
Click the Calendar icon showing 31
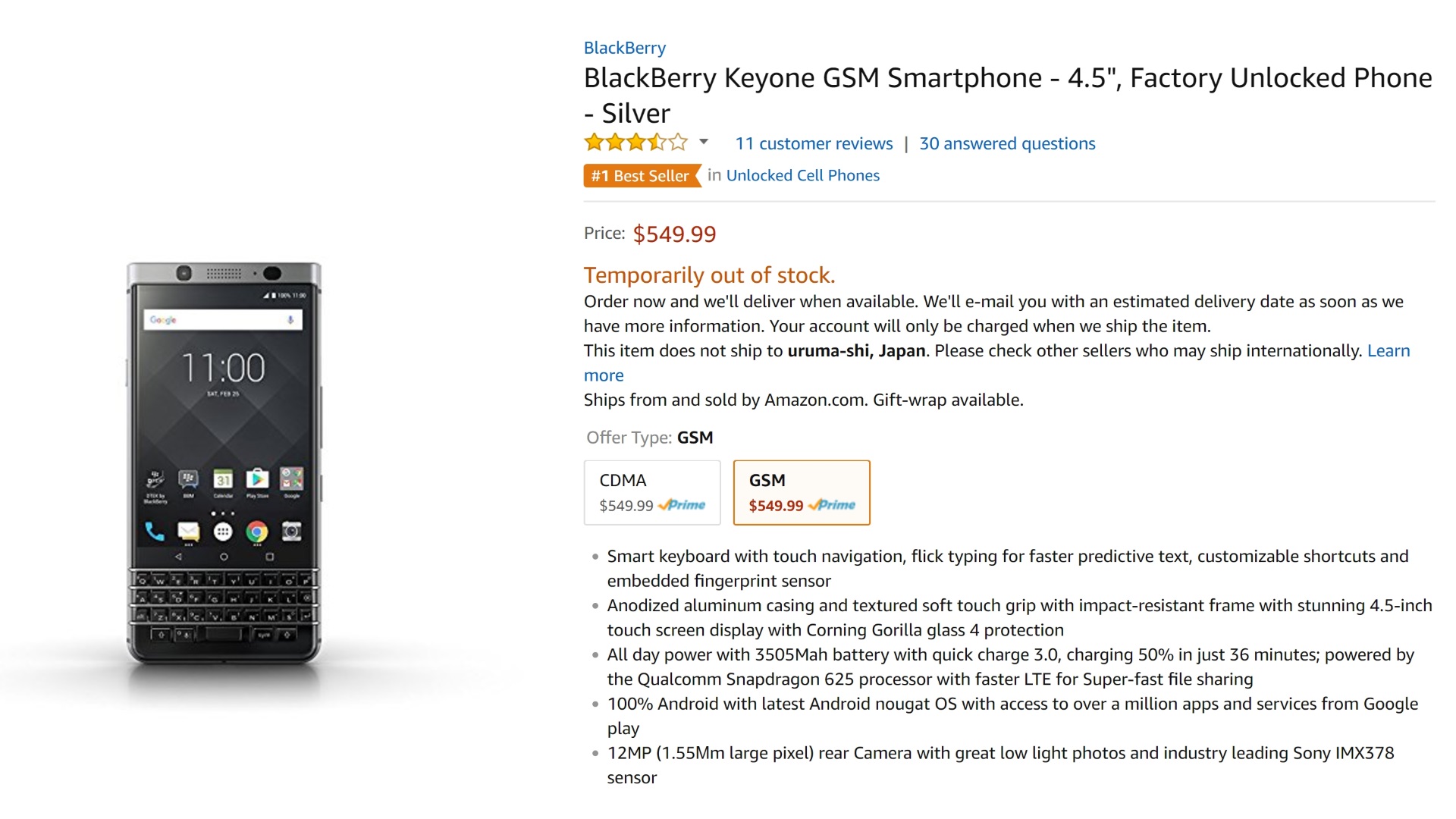tap(223, 479)
